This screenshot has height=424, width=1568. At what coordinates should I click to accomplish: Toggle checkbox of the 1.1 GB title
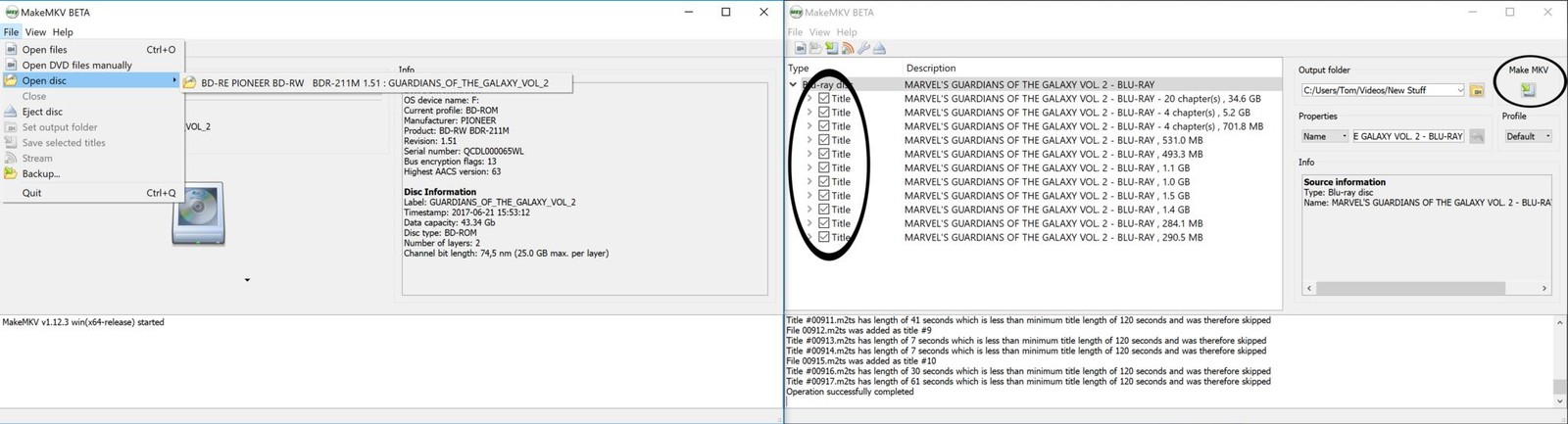click(x=824, y=167)
